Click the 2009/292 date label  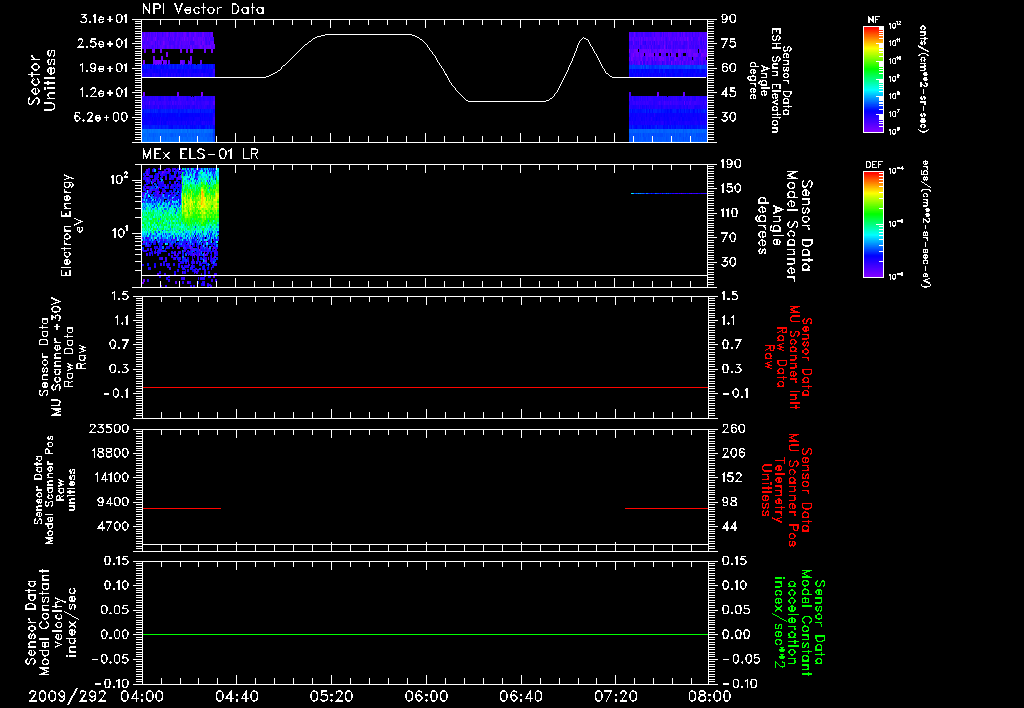[67, 696]
